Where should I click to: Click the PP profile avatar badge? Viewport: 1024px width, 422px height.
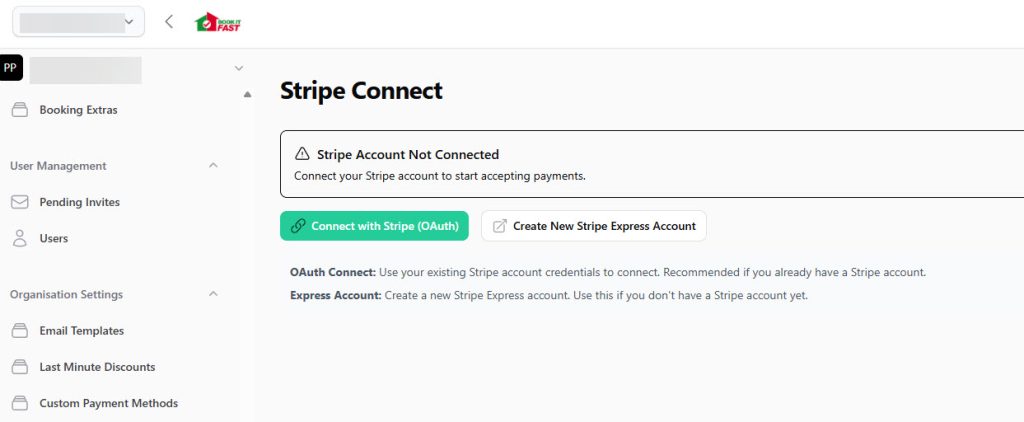[x=11, y=68]
